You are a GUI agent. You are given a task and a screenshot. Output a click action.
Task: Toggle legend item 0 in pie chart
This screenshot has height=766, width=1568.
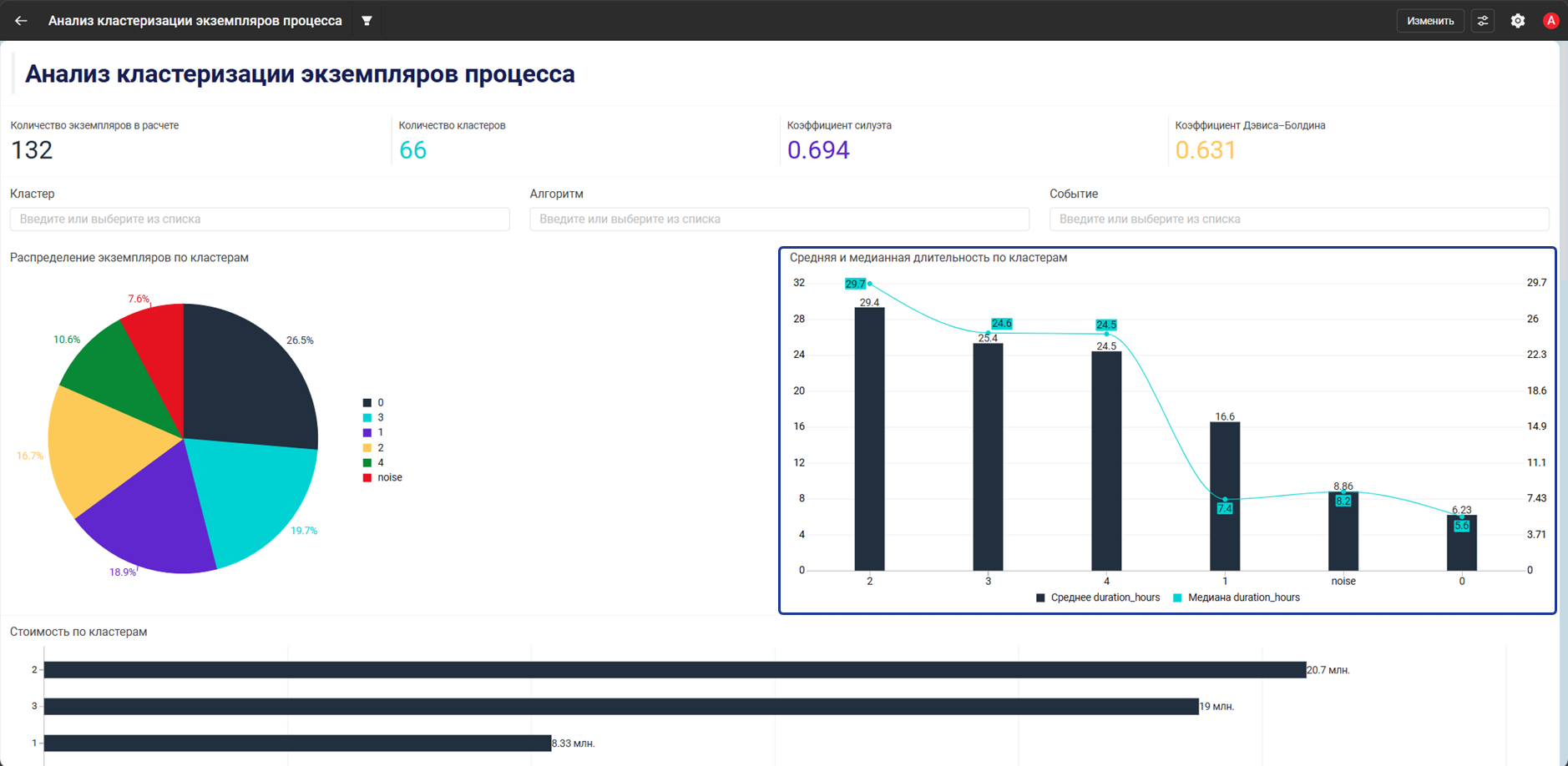click(373, 402)
